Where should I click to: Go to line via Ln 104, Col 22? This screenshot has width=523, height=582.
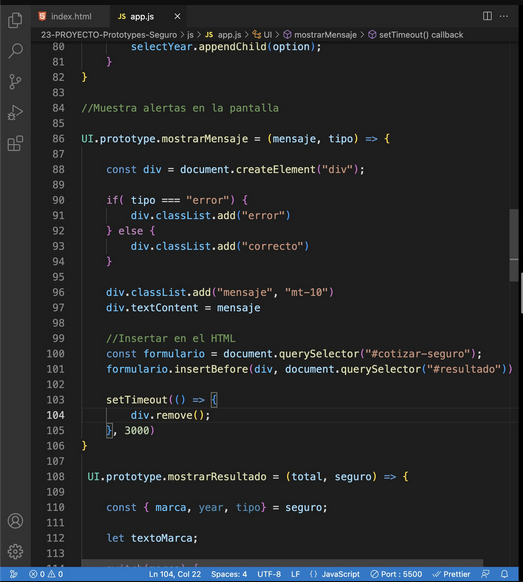click(175, 574)
